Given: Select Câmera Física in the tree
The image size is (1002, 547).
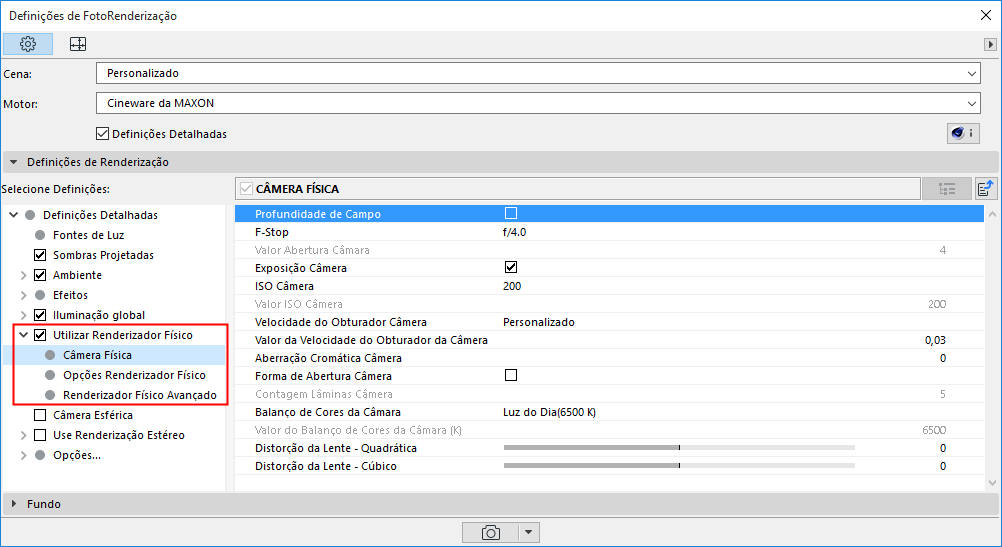Looking at the screenshot, I should pyautogui.click(x=97, y=355).
